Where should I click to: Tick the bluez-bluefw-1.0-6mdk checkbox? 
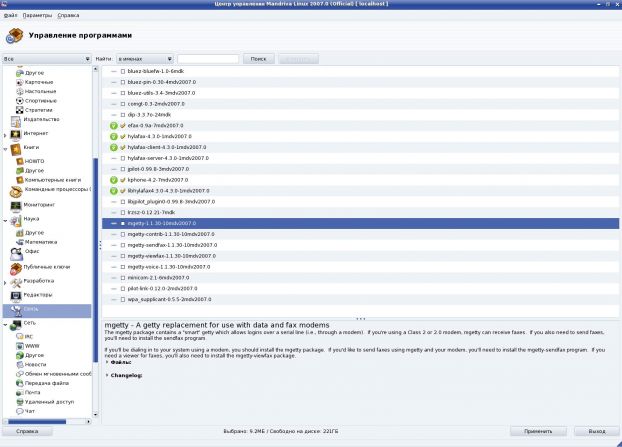[123, 71]
